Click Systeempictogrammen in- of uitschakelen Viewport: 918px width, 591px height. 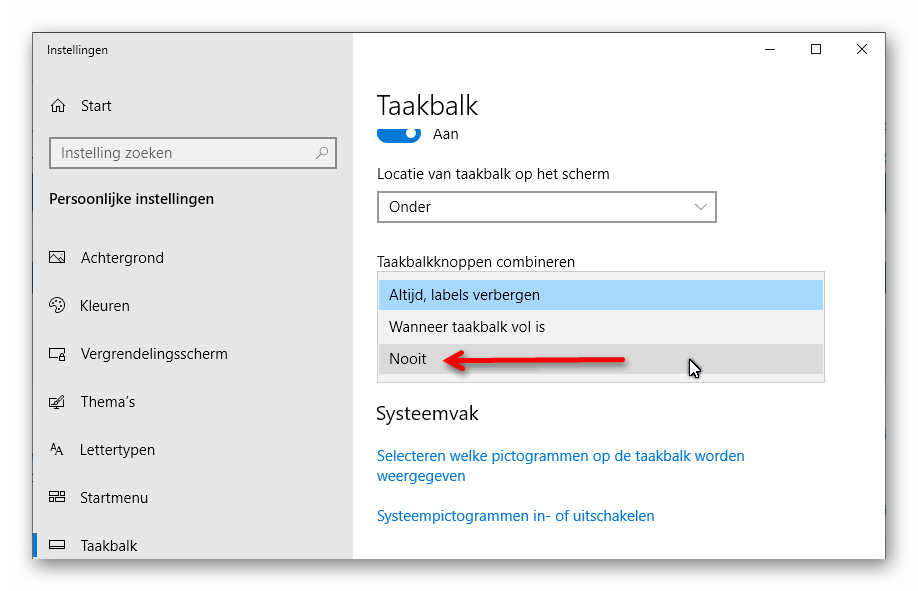tap(515, 515)
